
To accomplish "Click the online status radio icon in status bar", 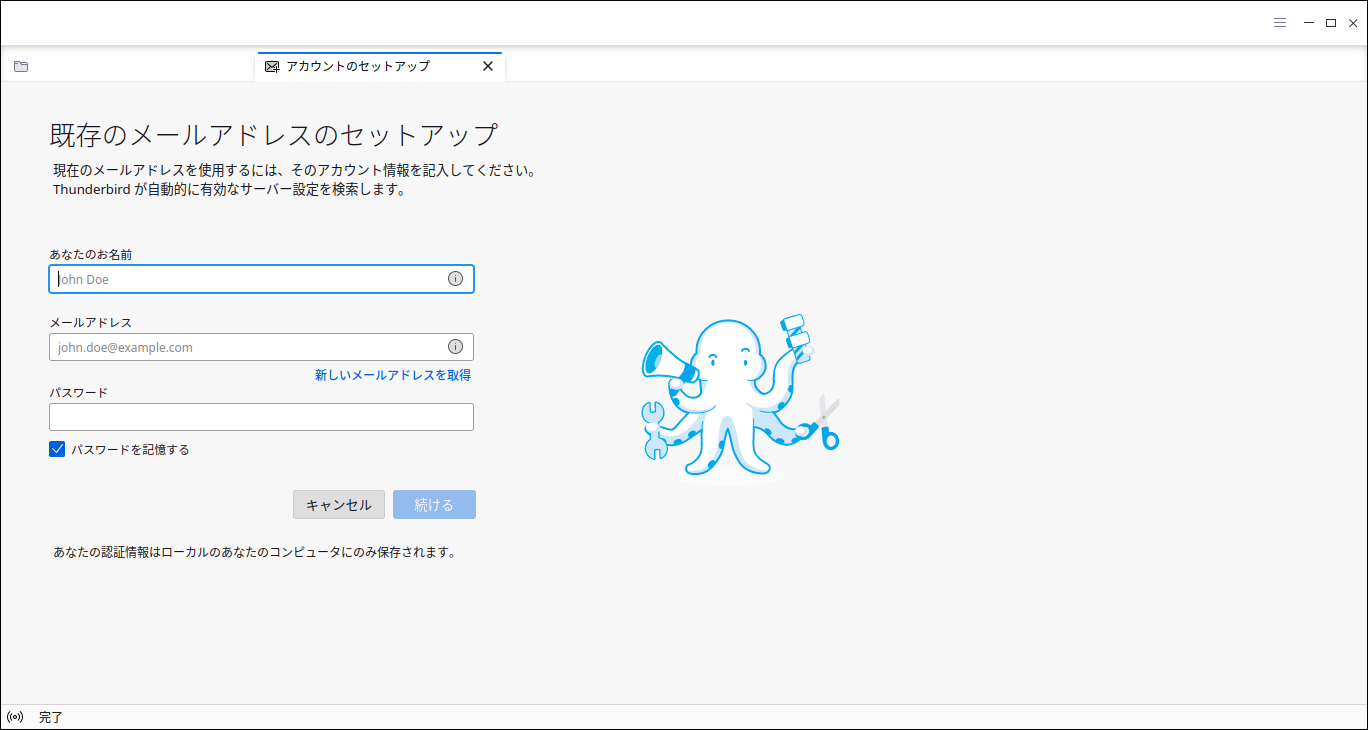I will pyautogui.click(x=15, y=717).
